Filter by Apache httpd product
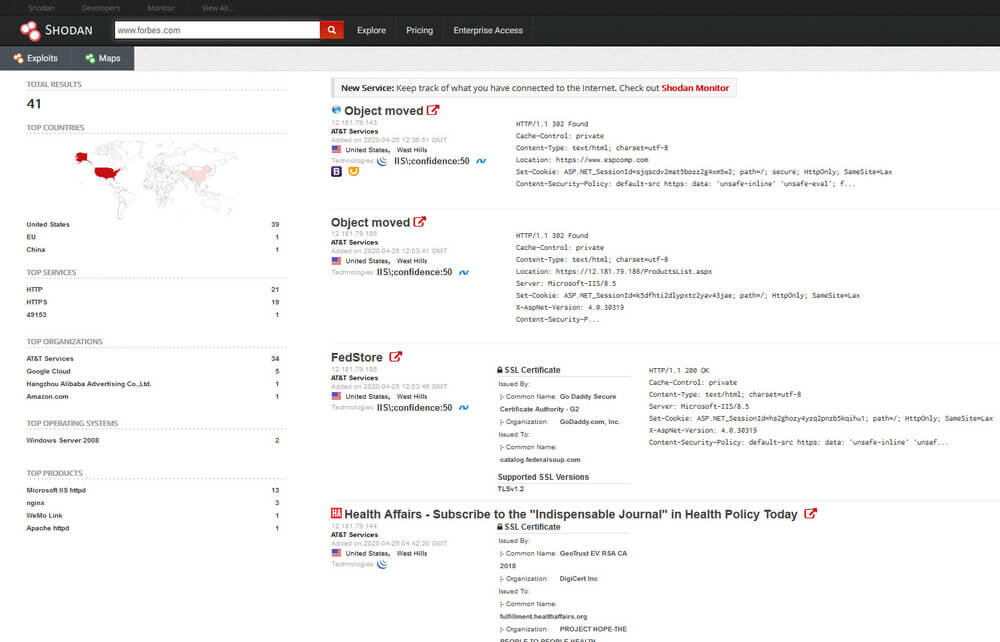The width and height of the screenshot is (1000, 642). (48, 529)
